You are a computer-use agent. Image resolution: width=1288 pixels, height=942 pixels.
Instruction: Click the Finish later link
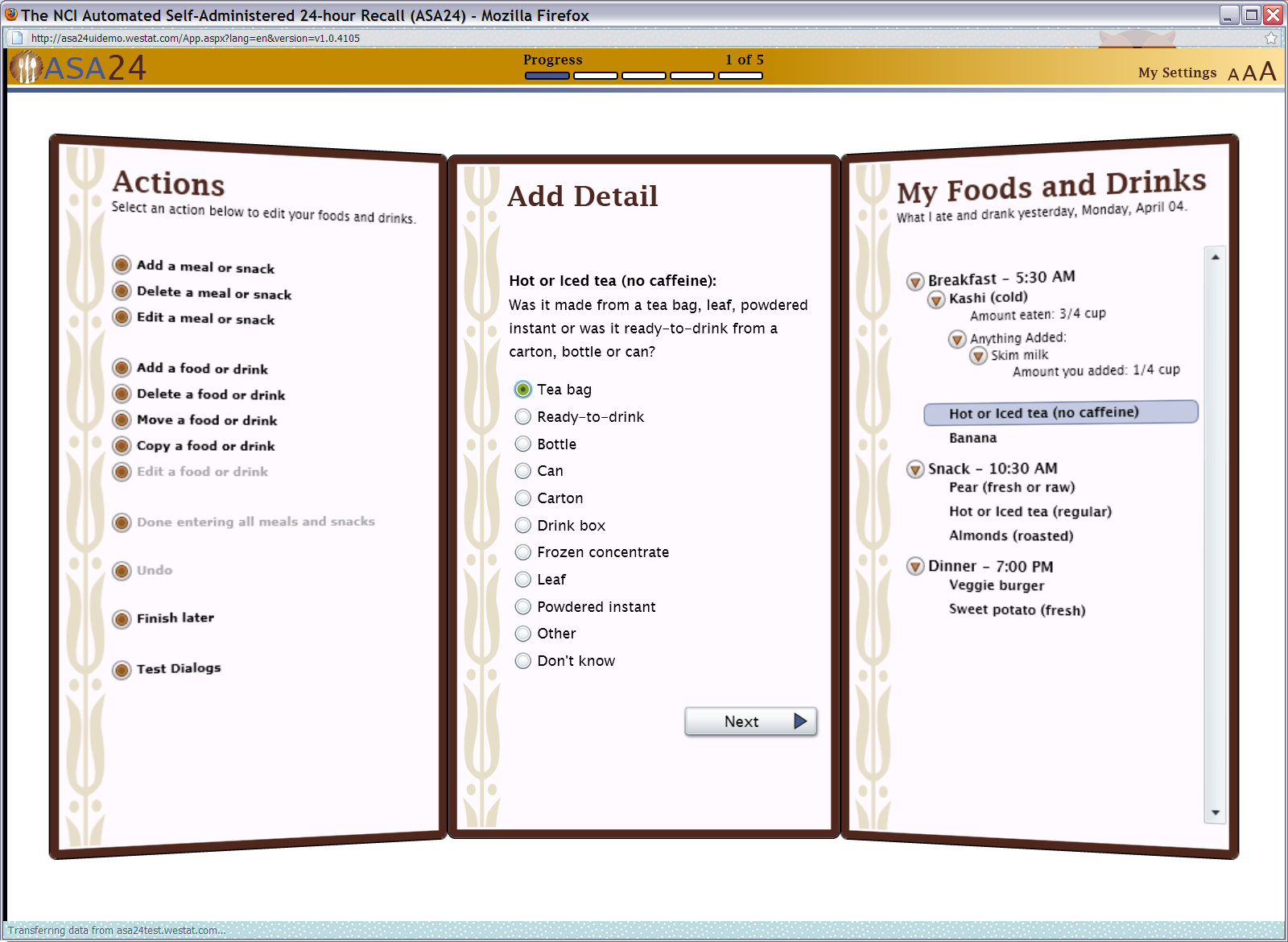coord(175,618)
